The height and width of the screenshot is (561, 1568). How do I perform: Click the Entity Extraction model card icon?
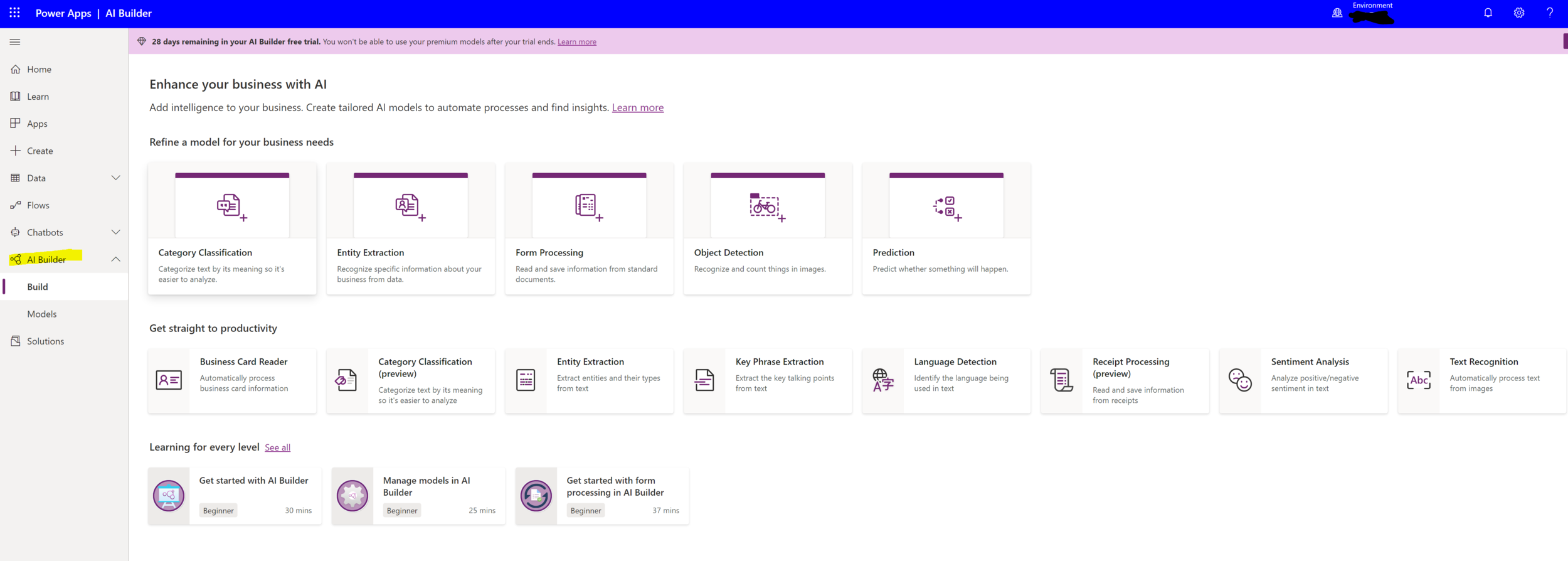(411, 207)
